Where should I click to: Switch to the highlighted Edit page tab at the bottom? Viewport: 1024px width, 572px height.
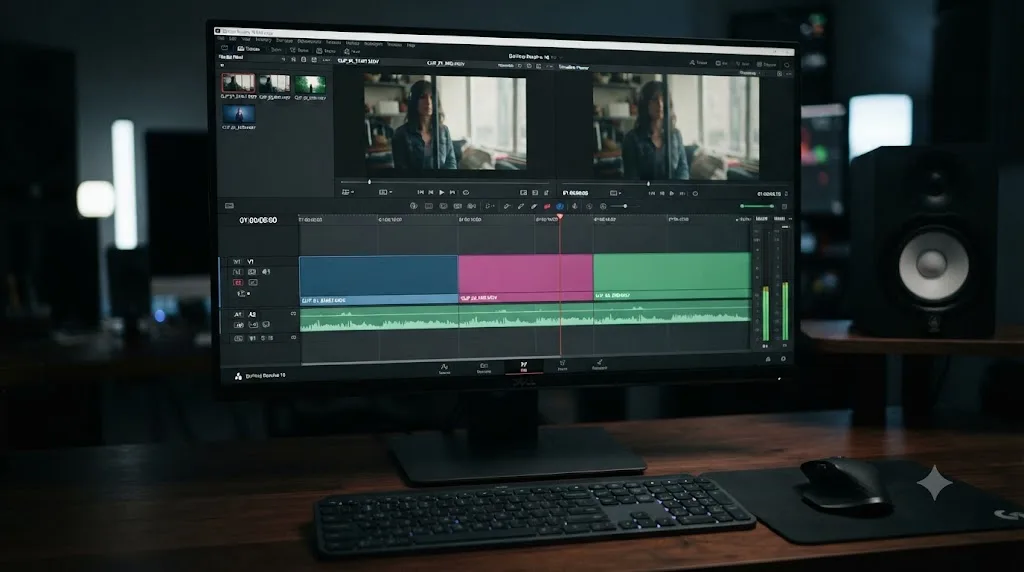point(524,367)
